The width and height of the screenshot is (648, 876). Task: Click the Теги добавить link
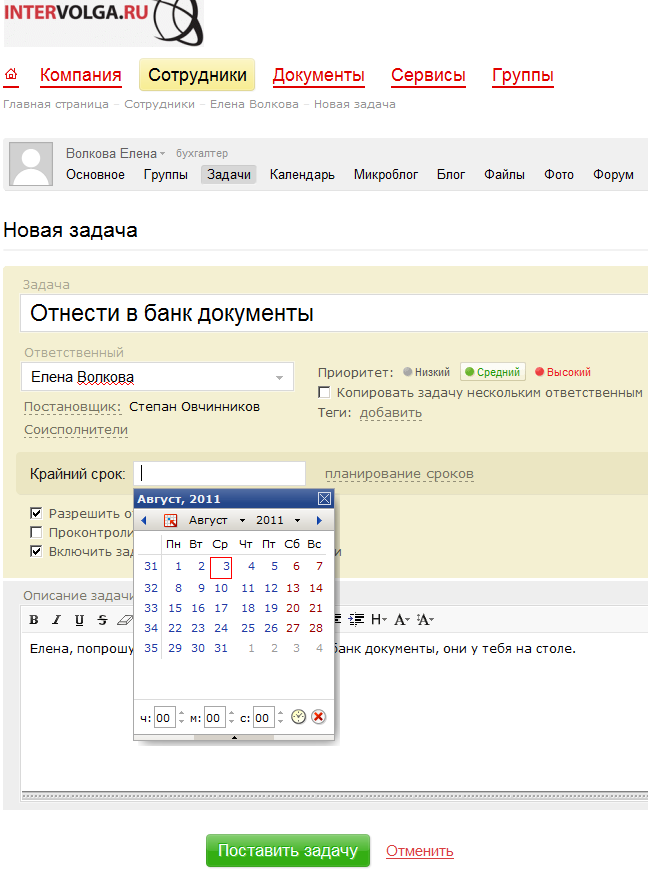390,413
